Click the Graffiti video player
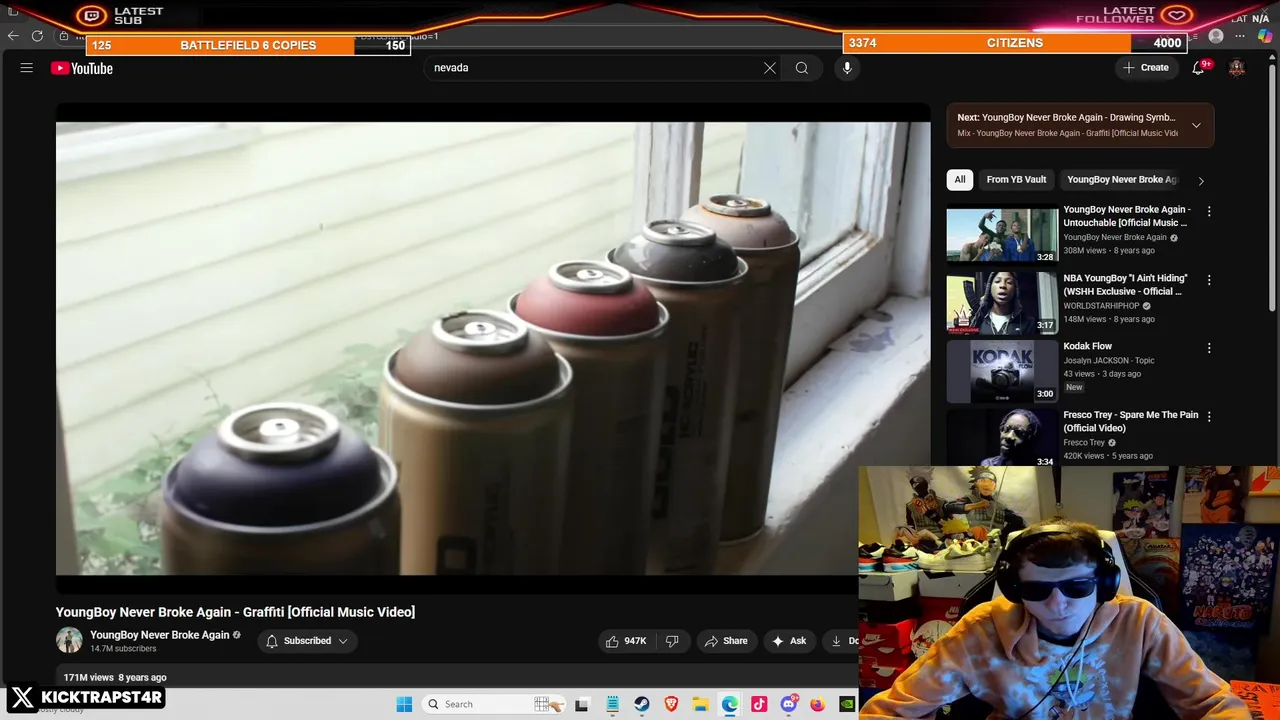Viewport: 1280px width, 720px height. point(493,349)
